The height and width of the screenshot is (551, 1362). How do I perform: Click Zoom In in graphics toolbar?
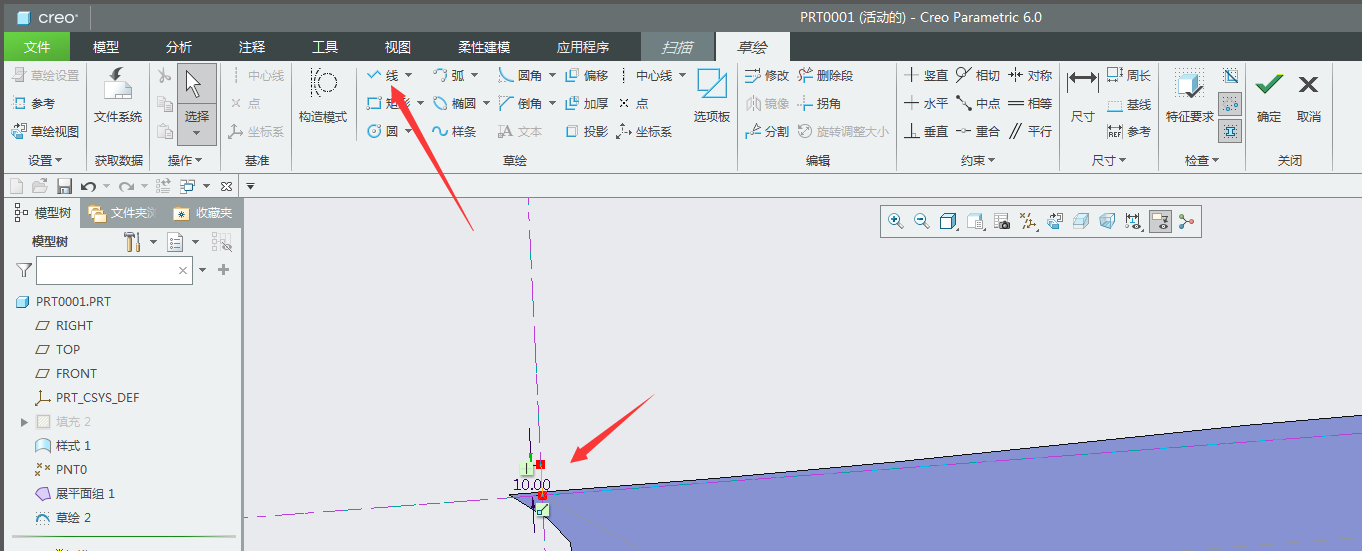coord(896,222)
